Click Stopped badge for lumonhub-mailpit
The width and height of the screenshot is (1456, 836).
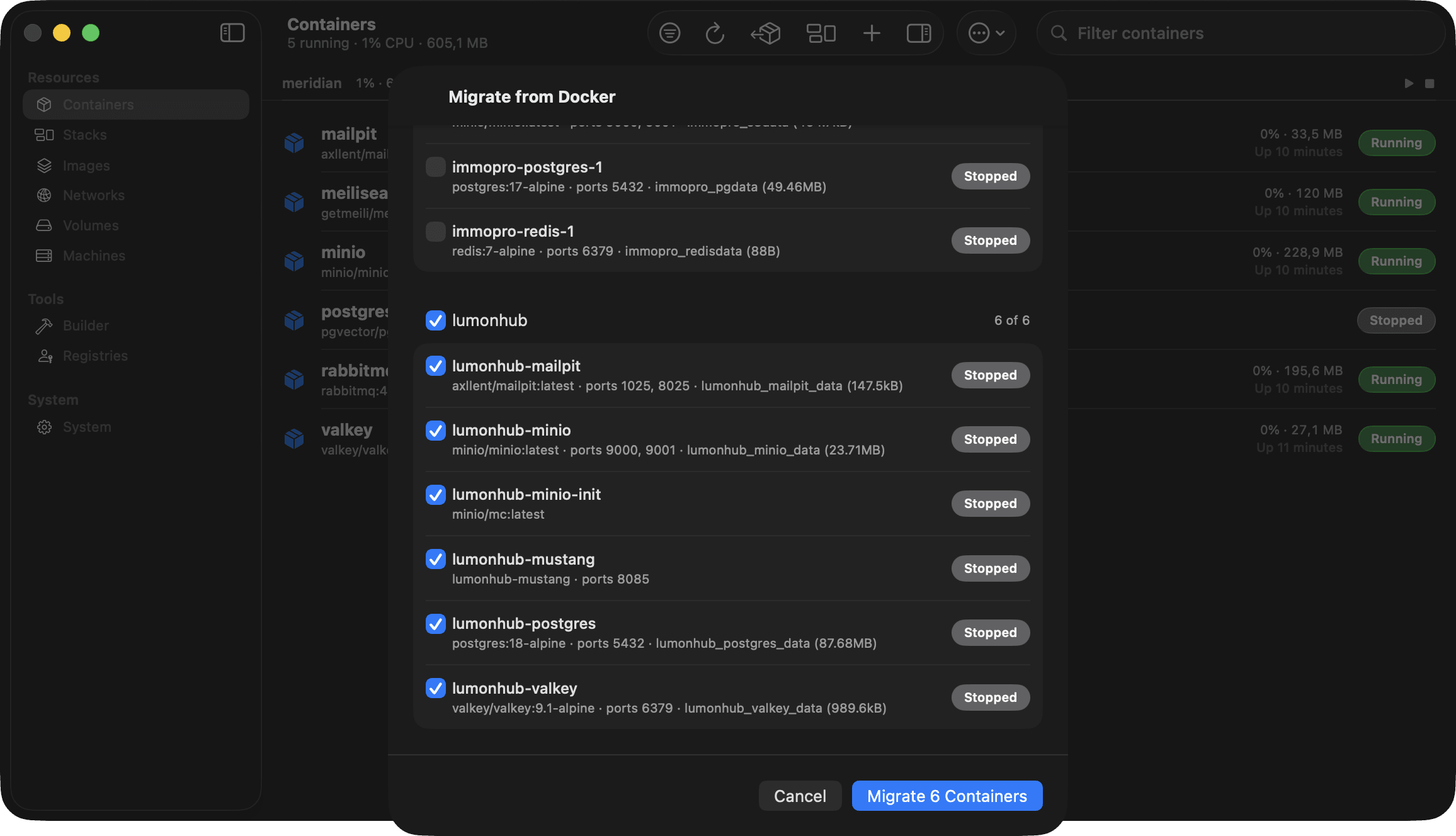click(x=991, y=375)
